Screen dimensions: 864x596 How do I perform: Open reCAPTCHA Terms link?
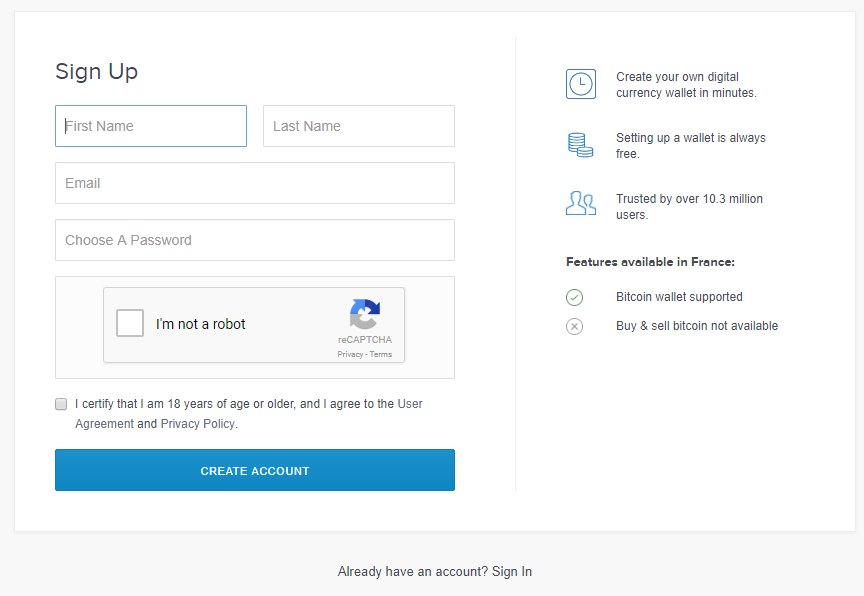tap(381, 354)
